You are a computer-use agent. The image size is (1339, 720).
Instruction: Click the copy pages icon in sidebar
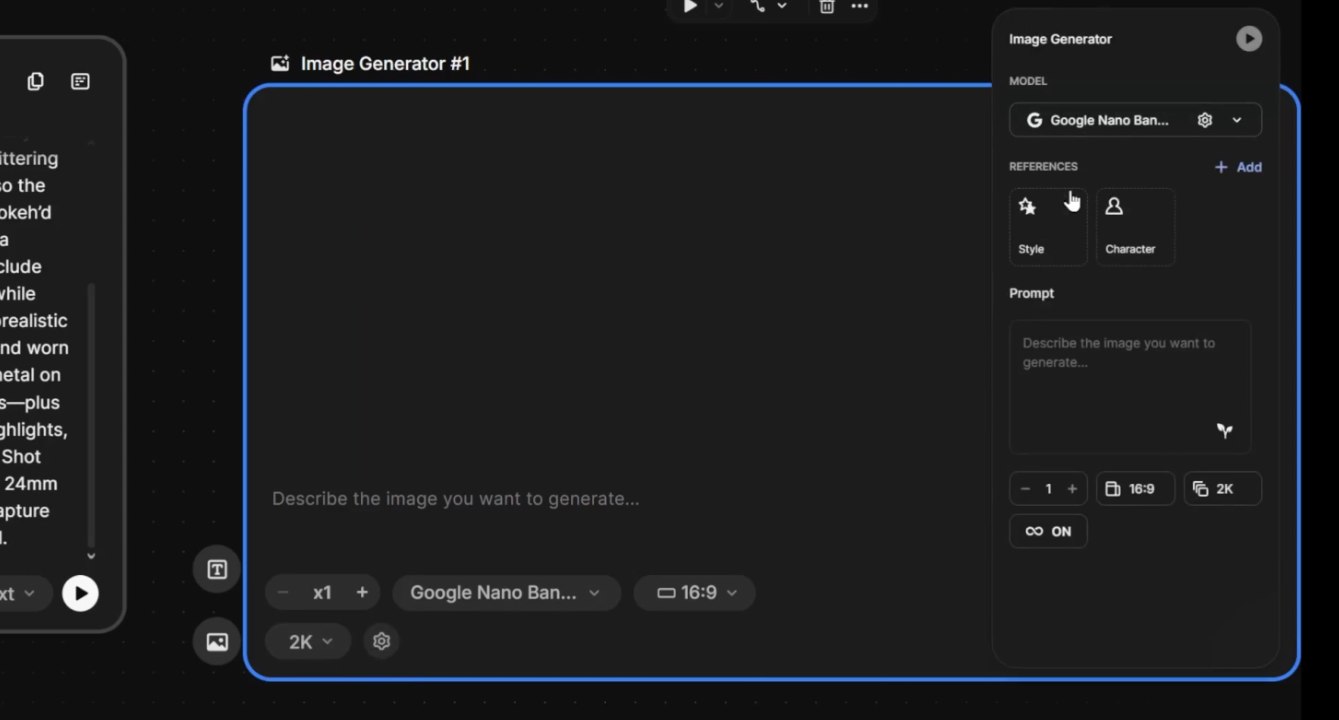35,81
